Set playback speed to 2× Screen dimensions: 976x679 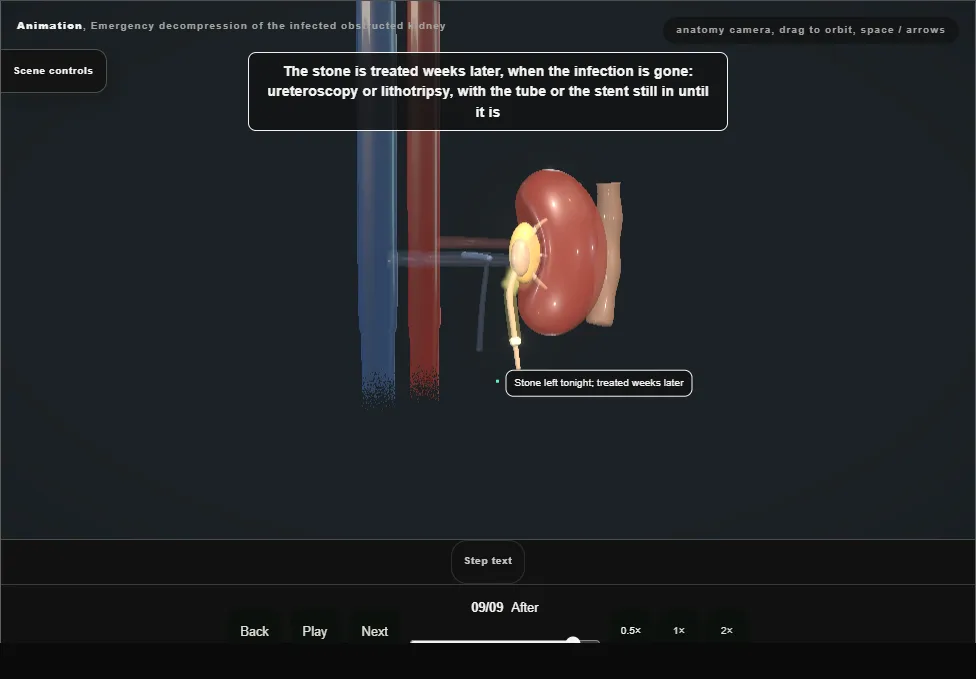(x=726, y=630)
